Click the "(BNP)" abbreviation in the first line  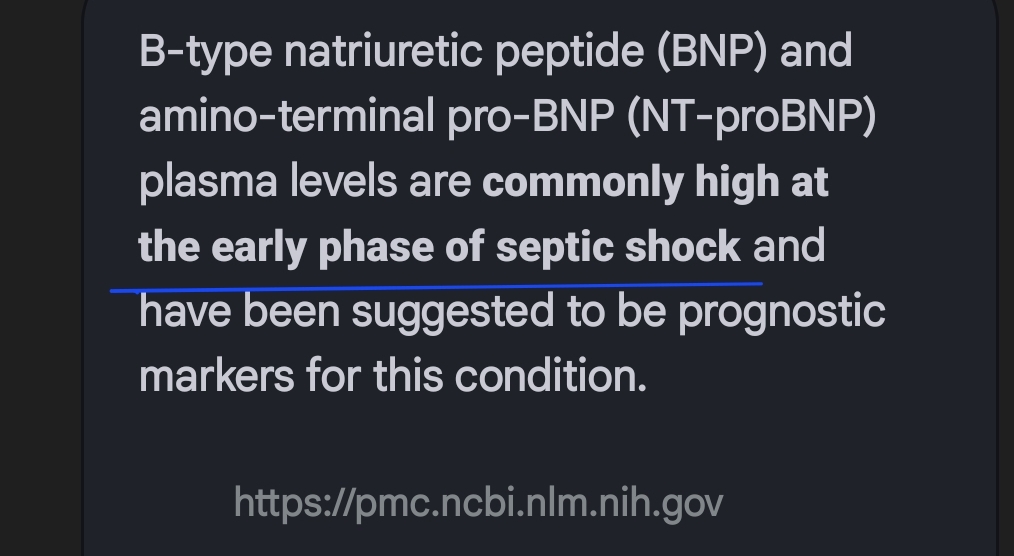tap(712, 51)
